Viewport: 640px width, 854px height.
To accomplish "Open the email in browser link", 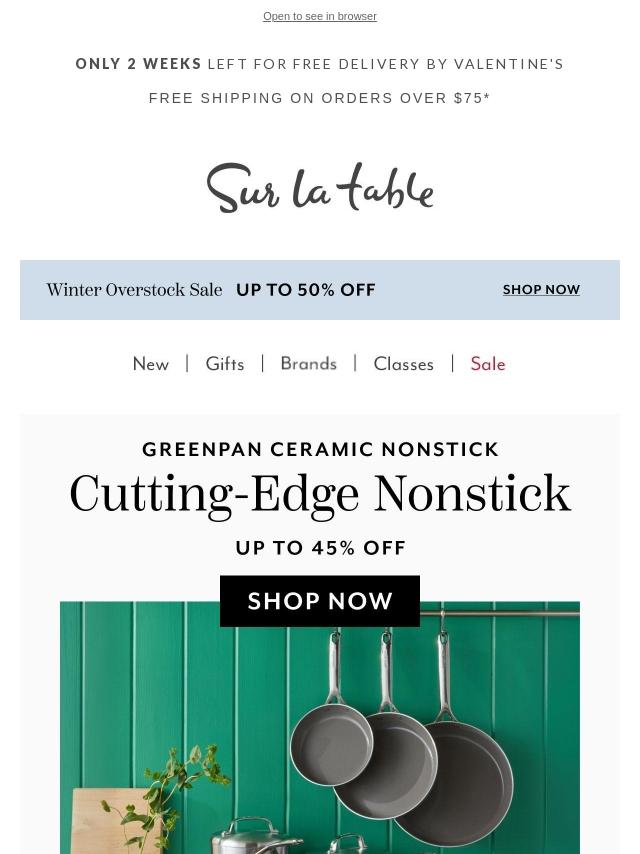I will [320, 16].
